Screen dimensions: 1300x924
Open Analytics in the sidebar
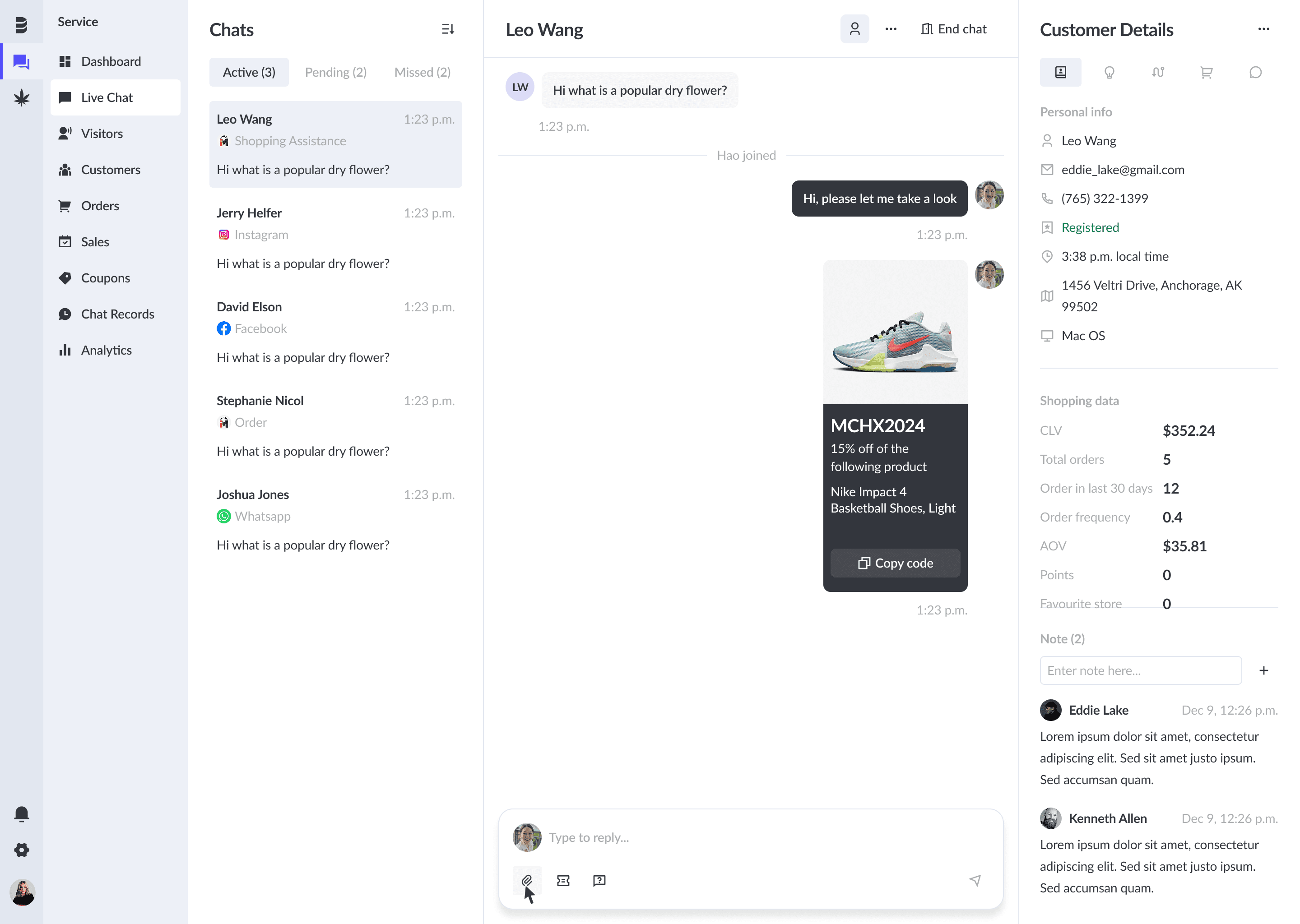pyautogui.click(x=107, y=350)
